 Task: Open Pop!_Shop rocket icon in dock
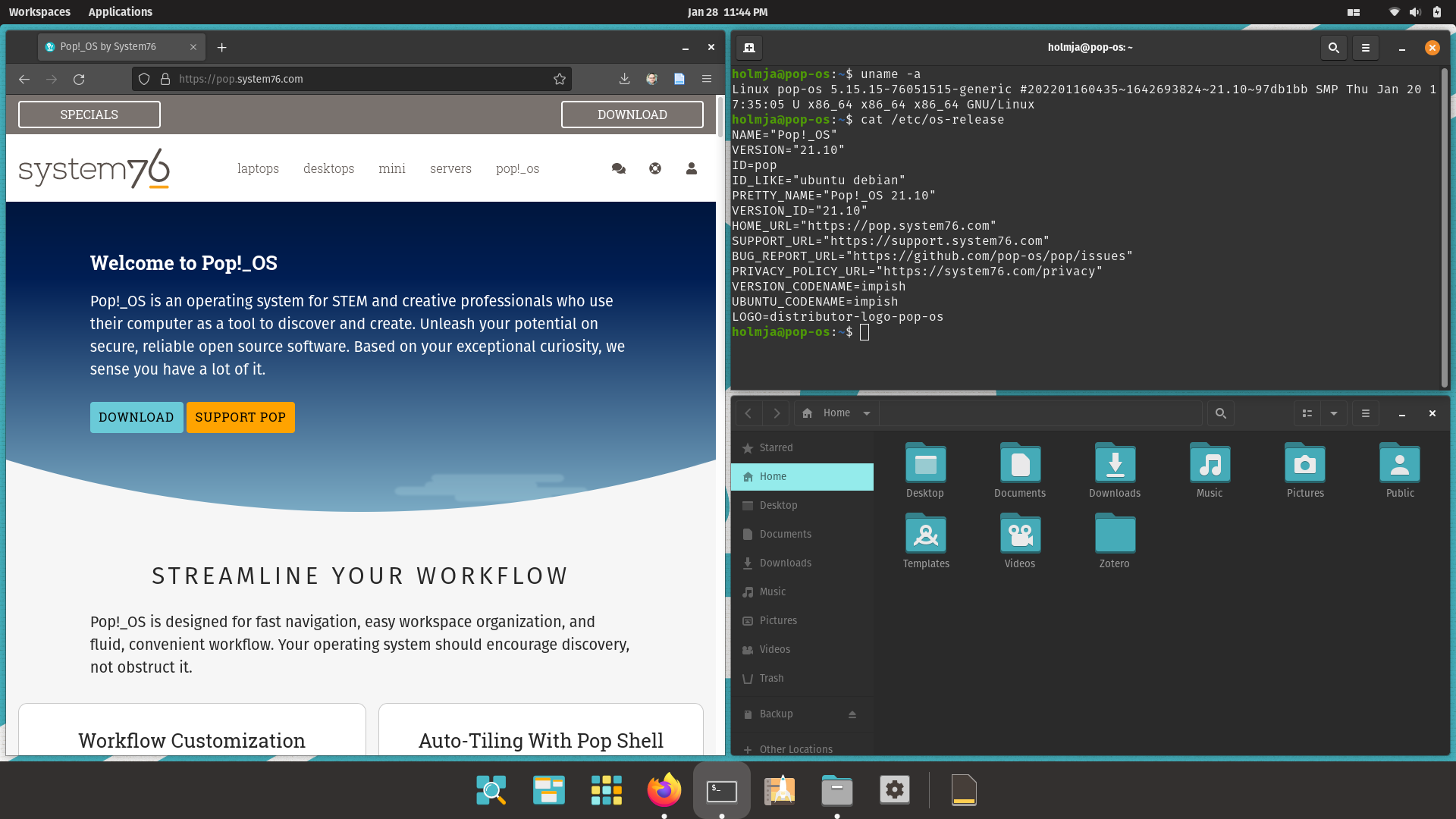[780, 790]
